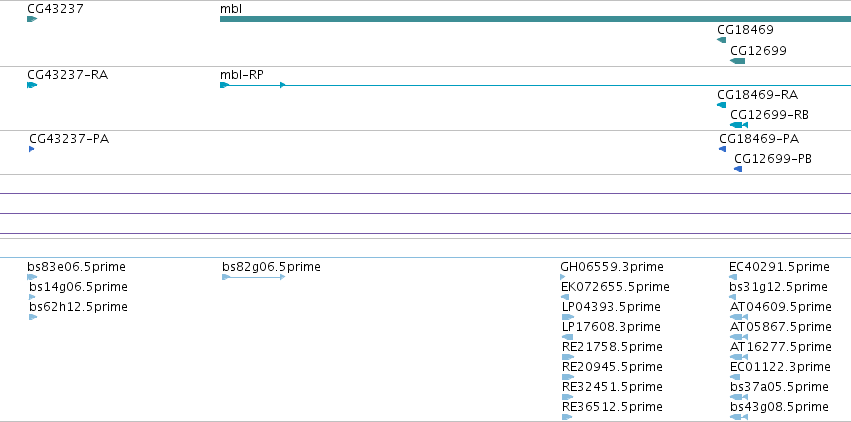This screenshot has width=851, height=422.
Task: Click the EK072655.5prime EST label
Action: (x=615, y=287)
